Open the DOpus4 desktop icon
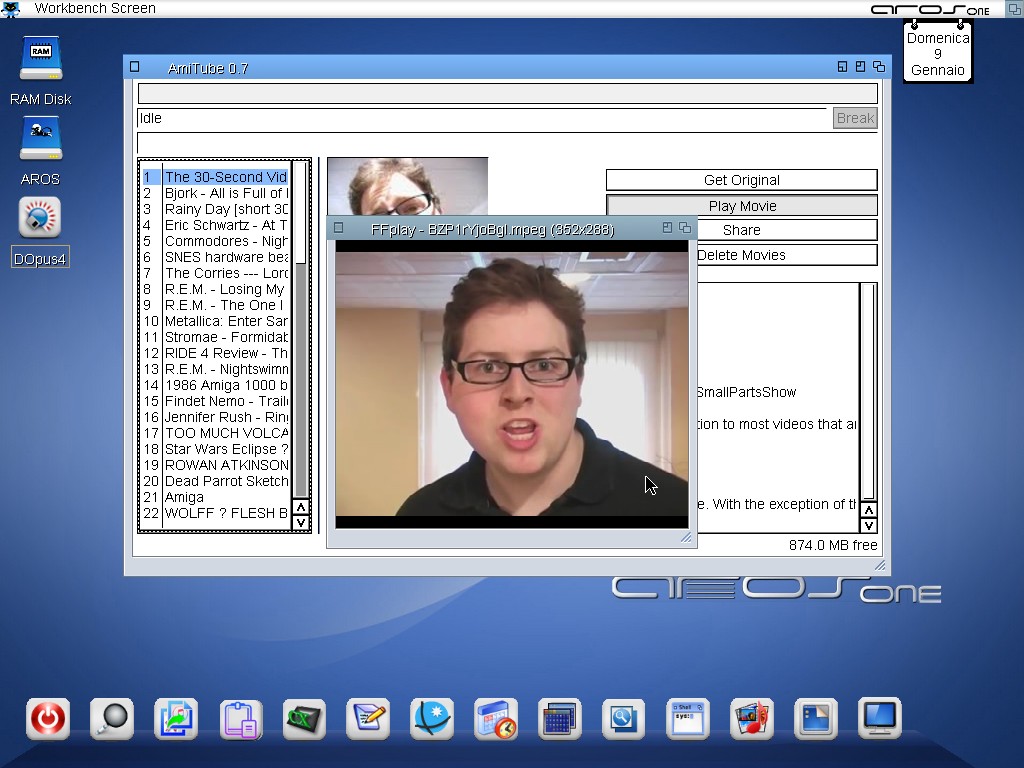The image size is (1024, 768). (x=40, y=219)
